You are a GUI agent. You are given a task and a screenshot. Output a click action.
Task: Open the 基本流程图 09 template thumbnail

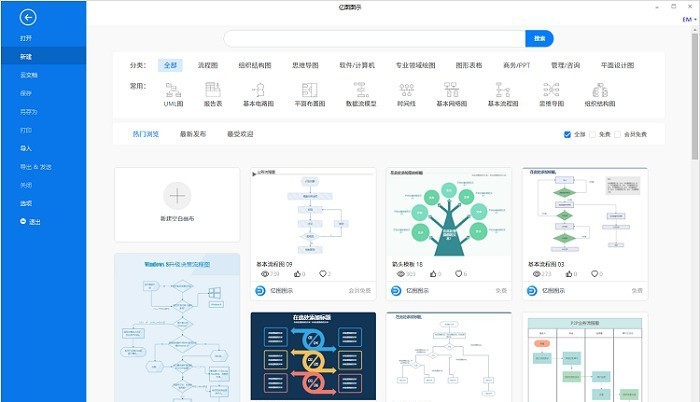point(313,213)
